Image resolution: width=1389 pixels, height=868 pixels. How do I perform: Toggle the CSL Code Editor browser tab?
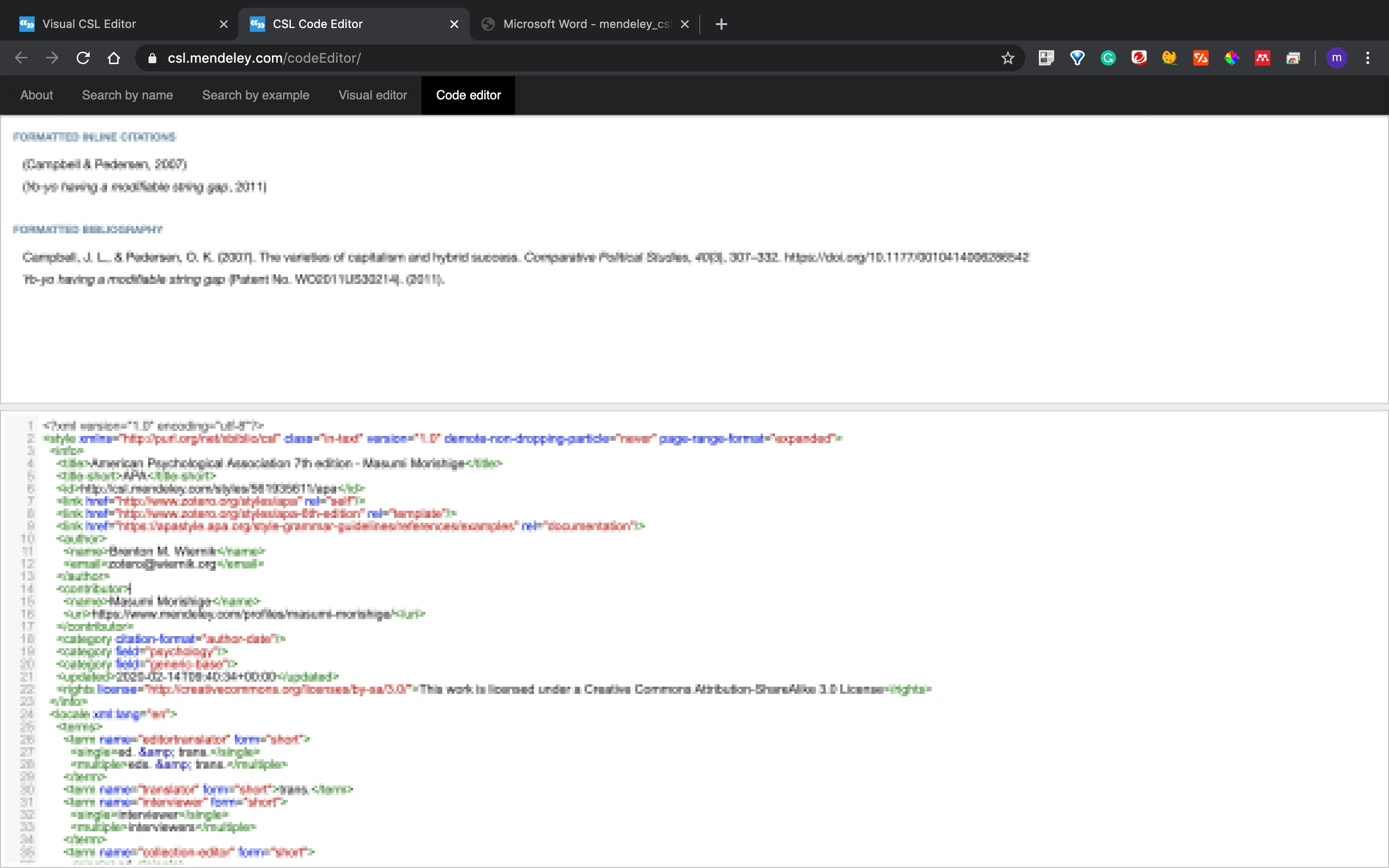pyautogui.click(x=355, y=23)
